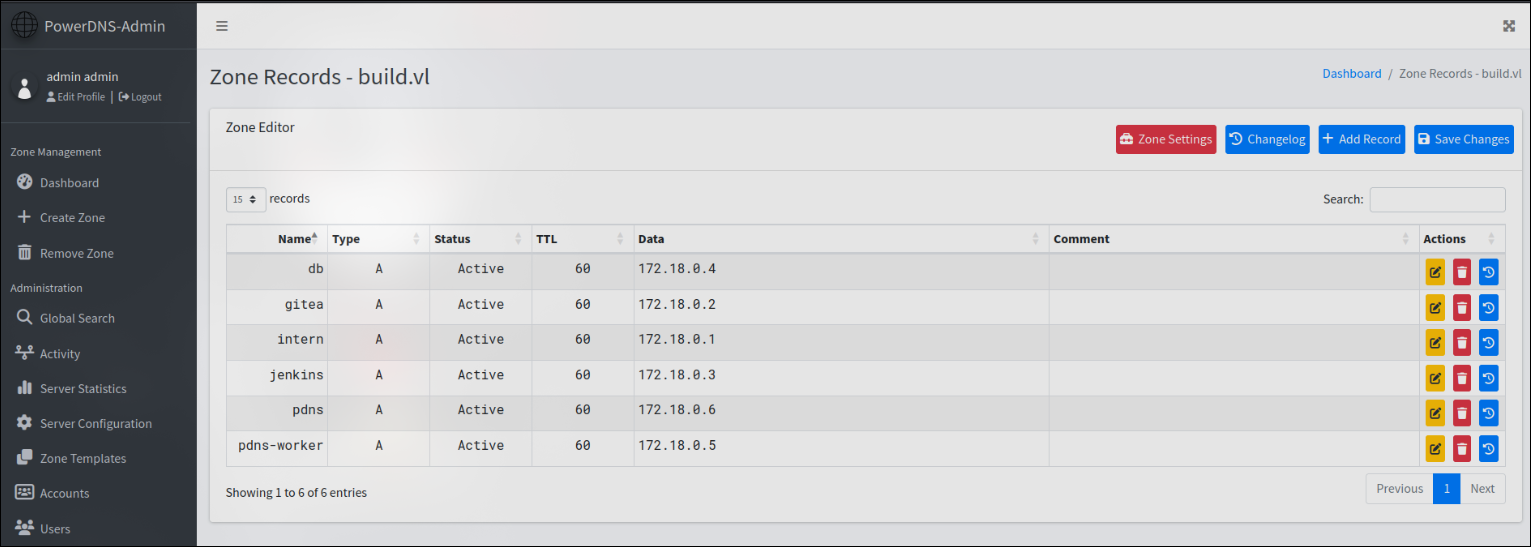
Task: Click the Save Changes button
Action: click(1463, 139)
